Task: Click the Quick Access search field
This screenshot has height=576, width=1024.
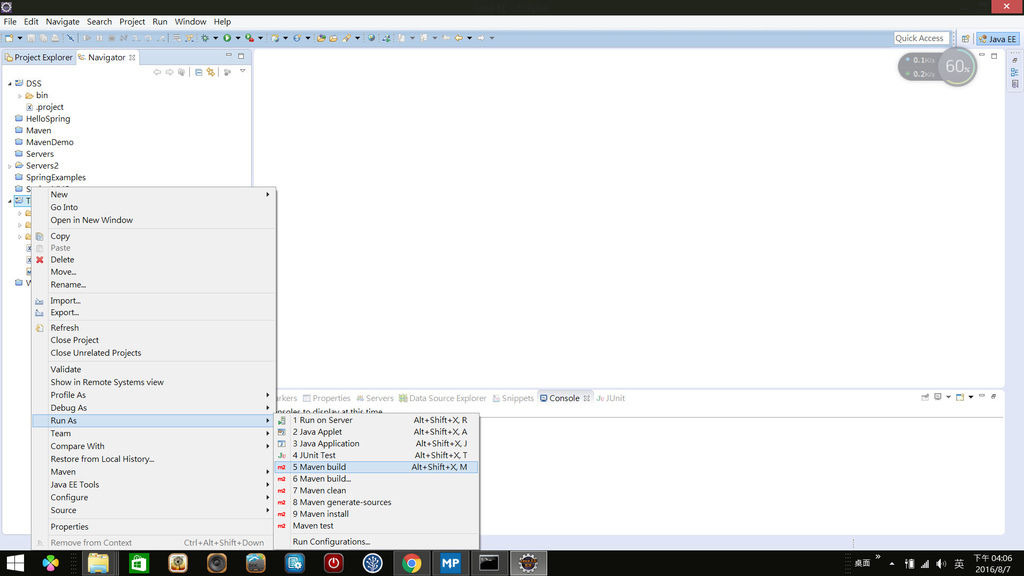Action: [x=921, y=39]
